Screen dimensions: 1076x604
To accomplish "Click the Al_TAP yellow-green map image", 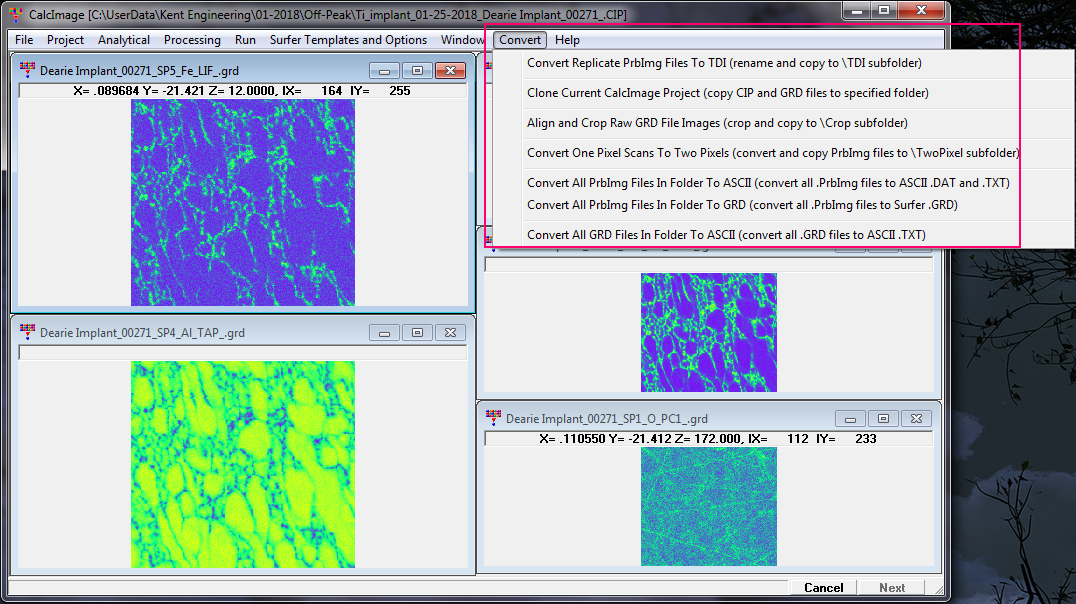I will [243, 464].
